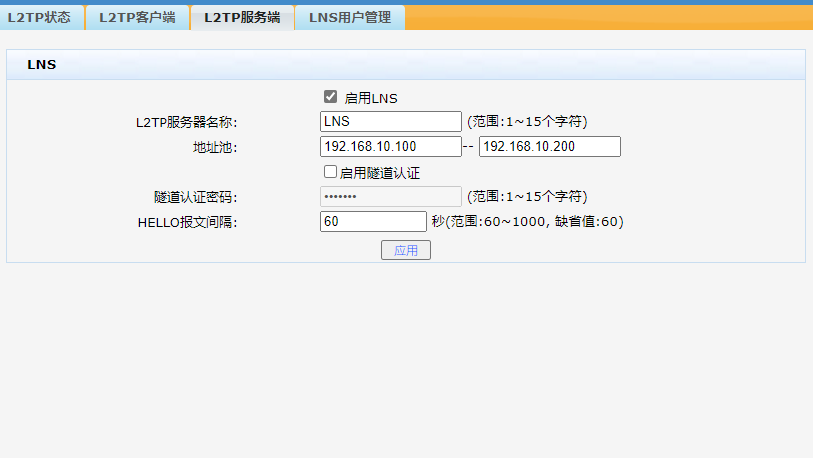The width and height of the screenshot is (813, 458).
Task: Click the 隧道认证密码 password field
Action: (390, 197)
